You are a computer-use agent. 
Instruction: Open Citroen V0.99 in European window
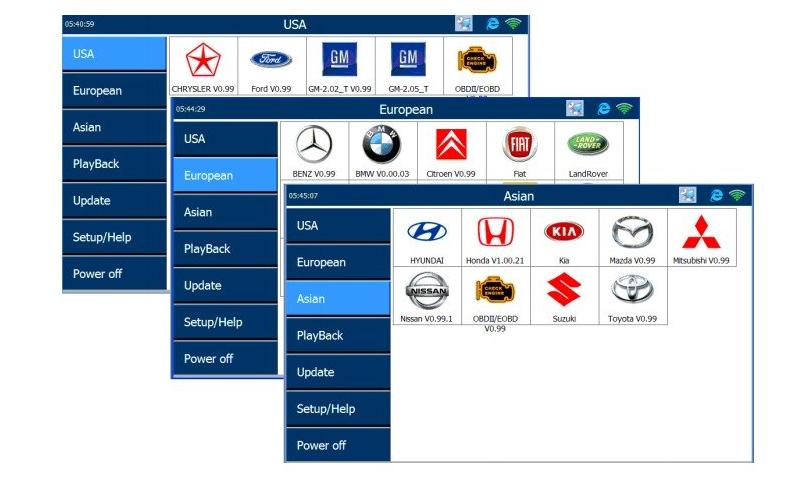click(x=451, y=151)
